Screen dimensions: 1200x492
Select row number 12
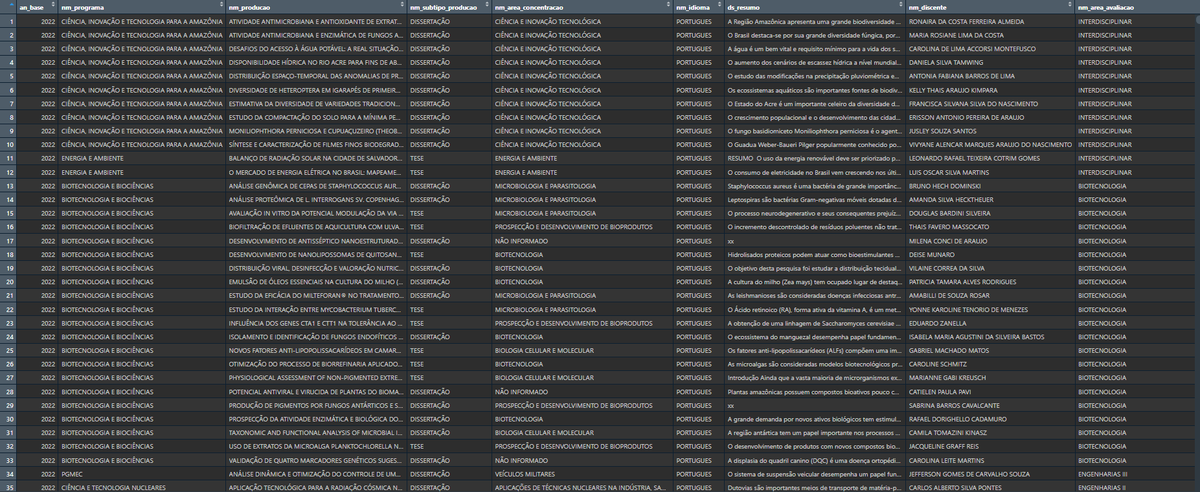click(x=8, y=172)
